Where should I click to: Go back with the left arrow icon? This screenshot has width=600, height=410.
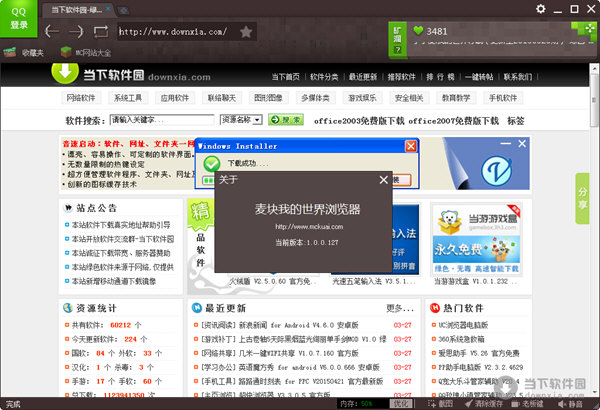(x=52, y=31)
